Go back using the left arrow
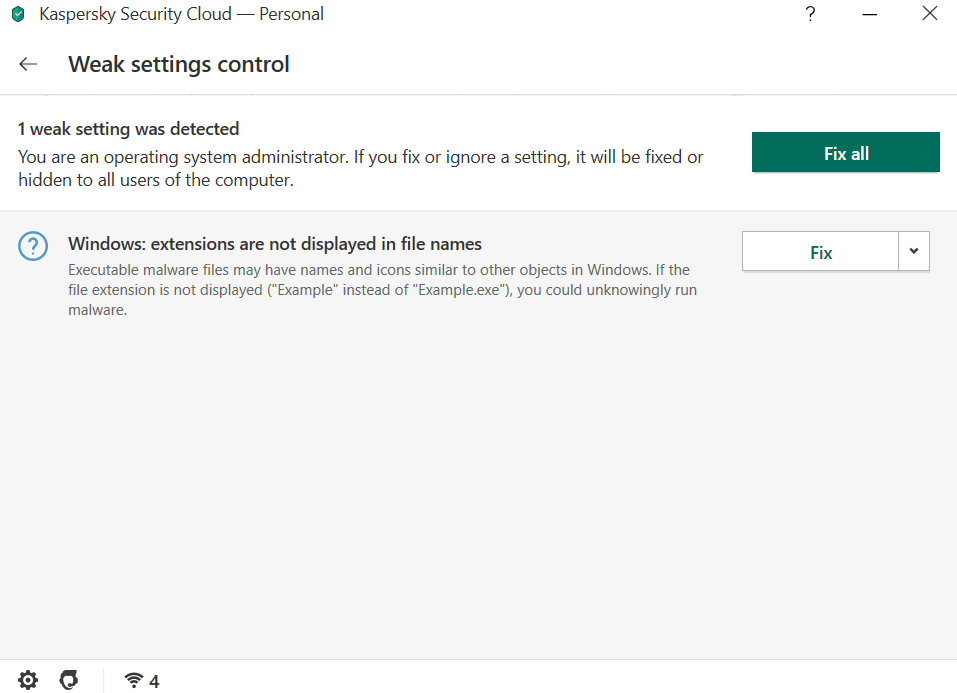Image resolution: width=957 pixels, height=693 pixels. (x=28, y=65)
